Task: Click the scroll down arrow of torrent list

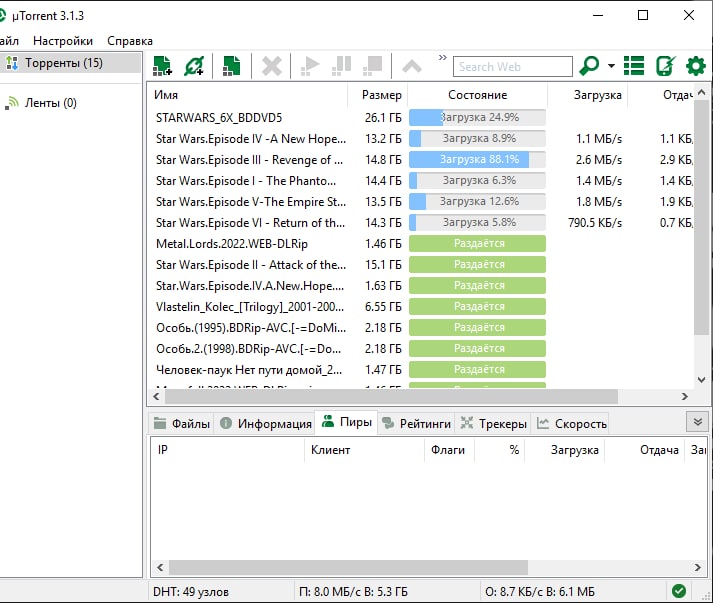Action: click(x=702, y=380)
